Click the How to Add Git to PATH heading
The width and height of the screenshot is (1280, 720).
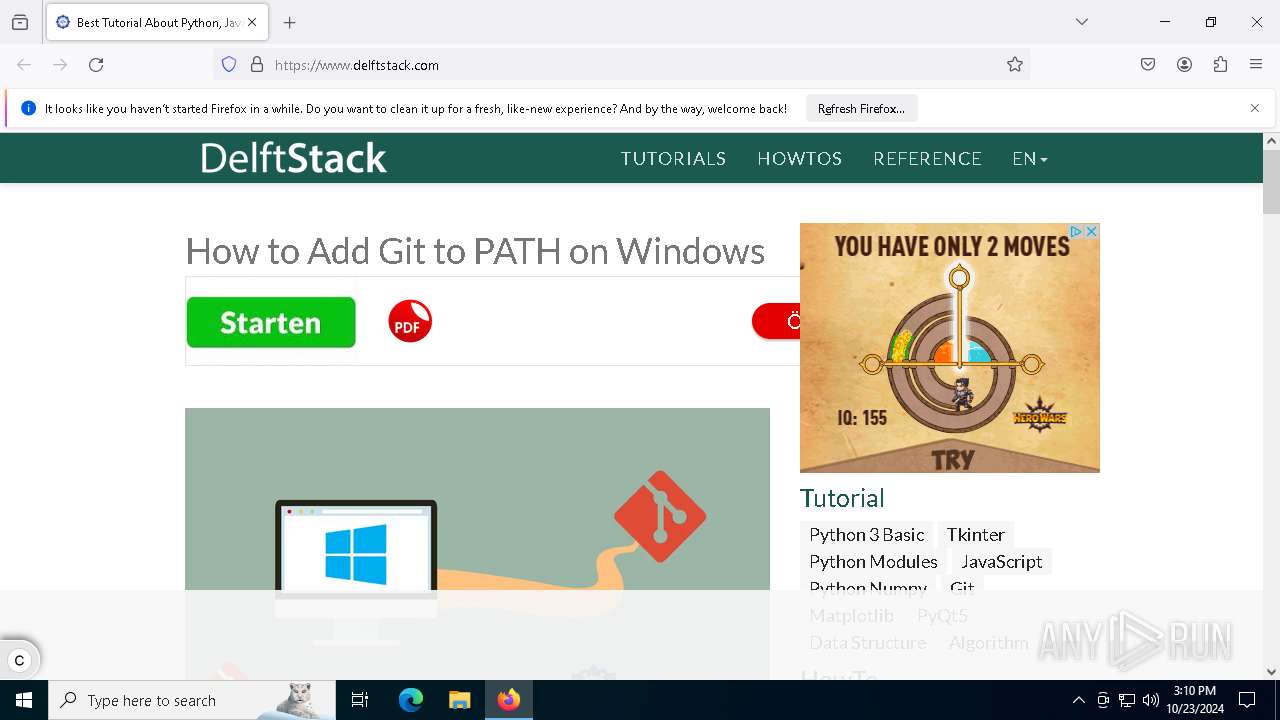pyautogui.click(x=475, y=251)
